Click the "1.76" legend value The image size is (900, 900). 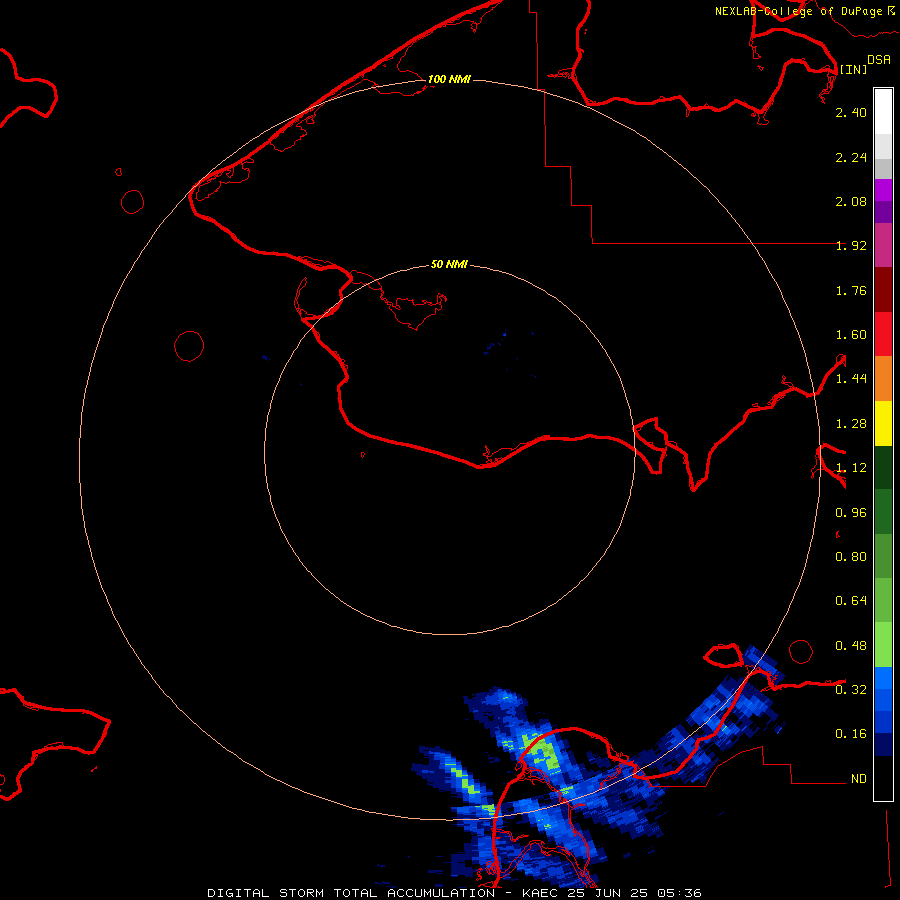(851, 290)
